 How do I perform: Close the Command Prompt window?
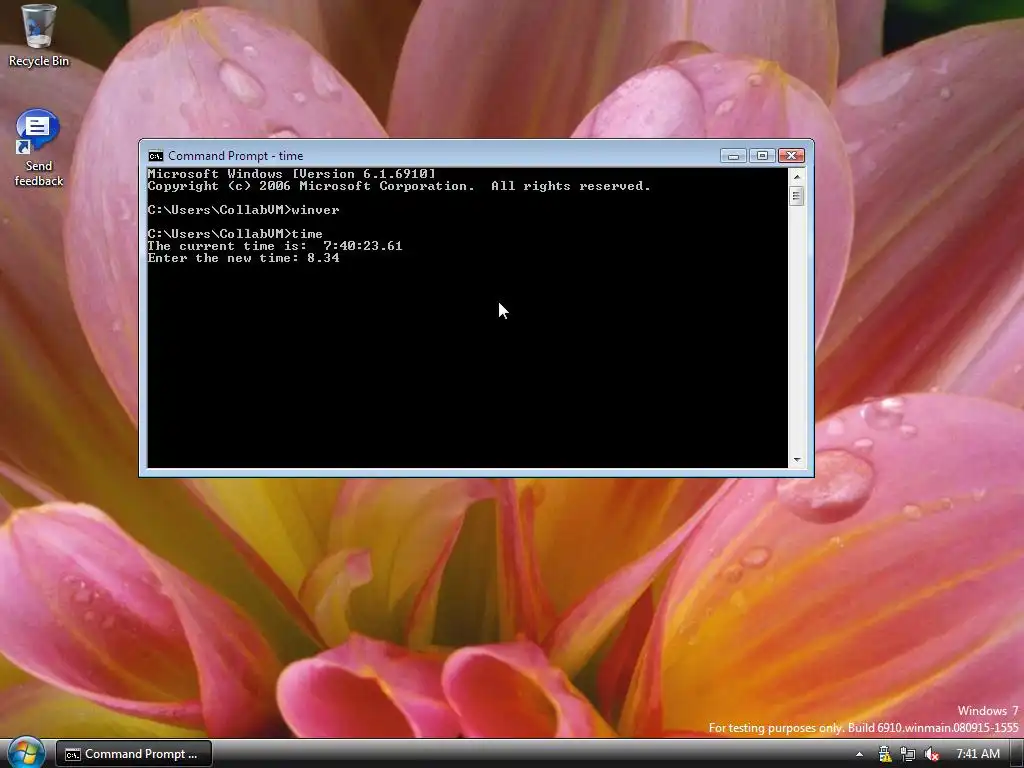[792, 155]
